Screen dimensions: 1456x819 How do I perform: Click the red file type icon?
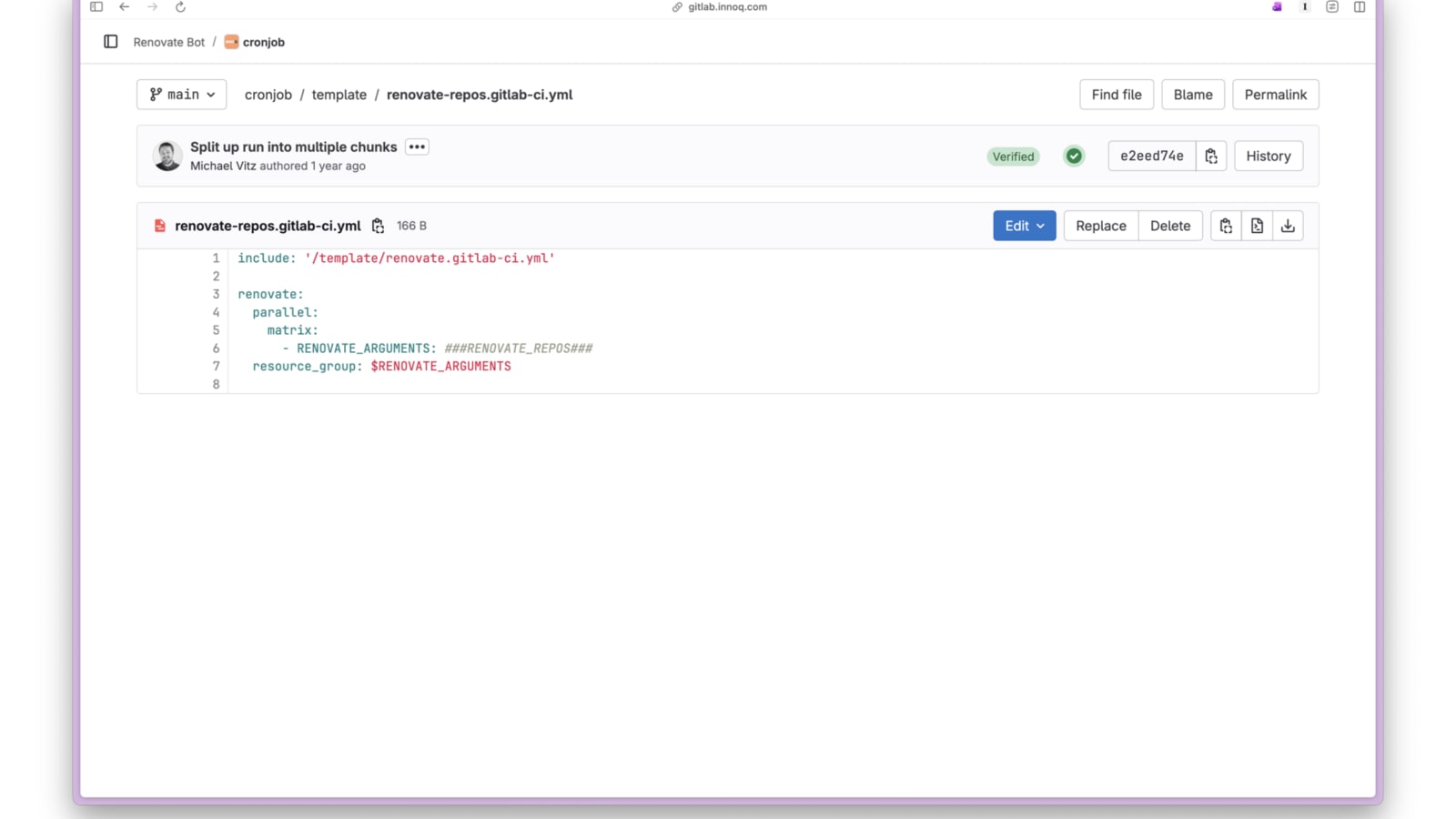pyautogui.click(x=160, y=226)
